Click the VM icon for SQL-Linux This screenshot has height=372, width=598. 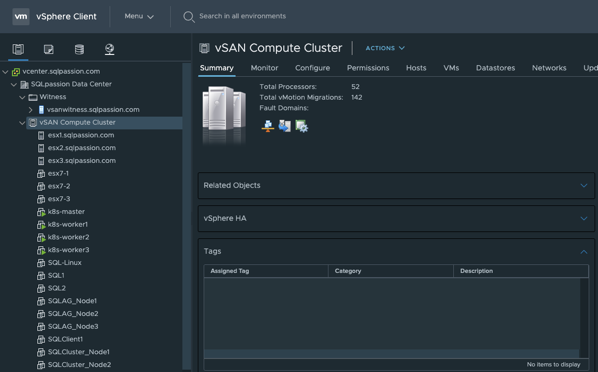click(41, 263)
